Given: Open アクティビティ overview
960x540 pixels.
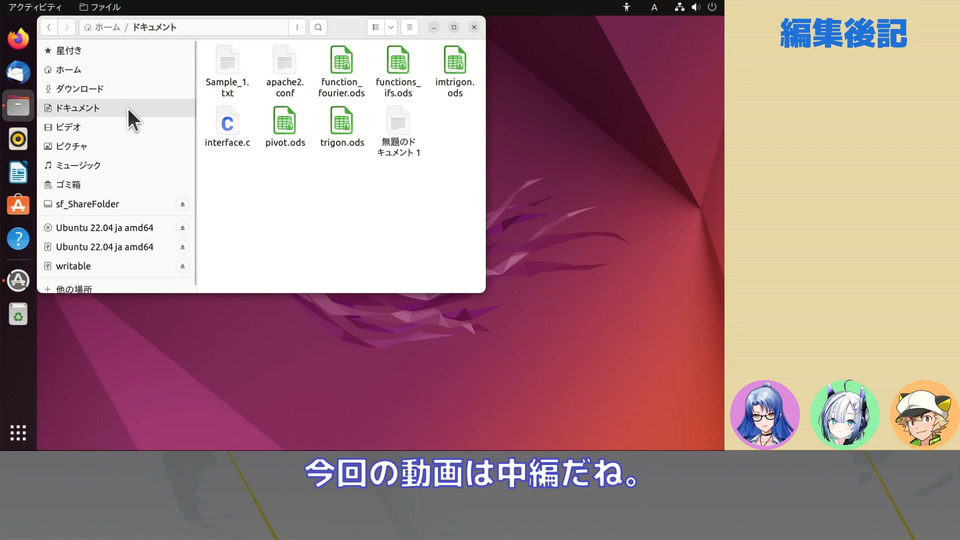Looking at the screenshot, I should [x=35, y=7].
